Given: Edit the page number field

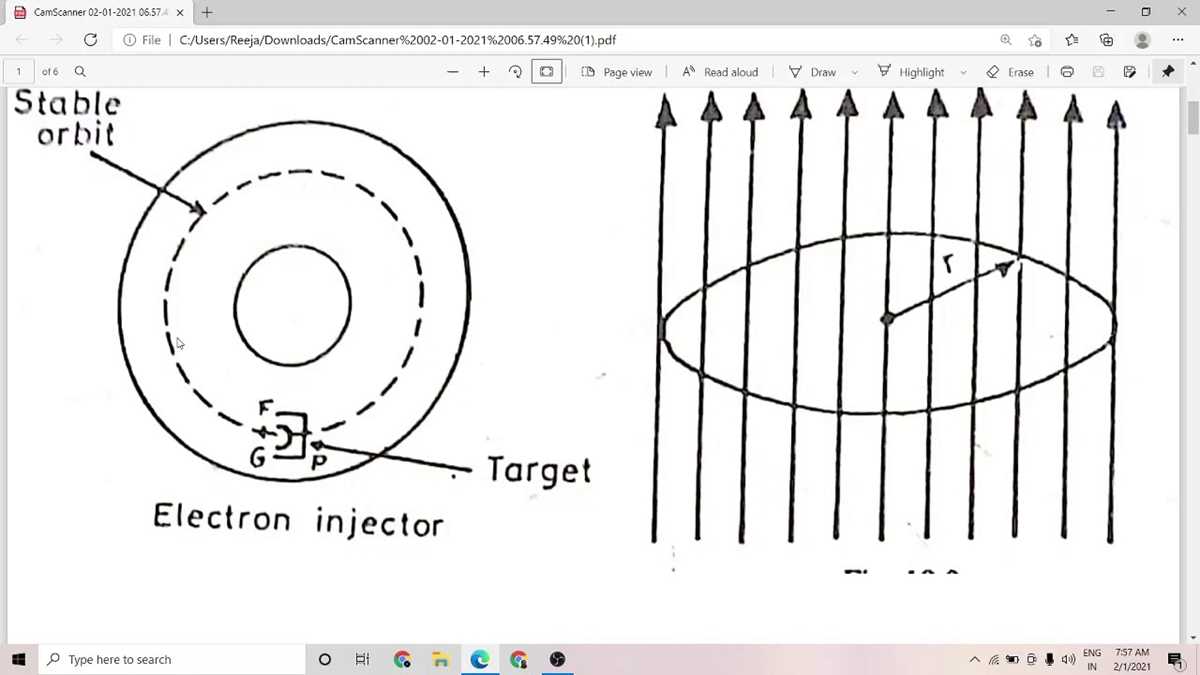Looking at the screenshot, I should coord(18,72).
